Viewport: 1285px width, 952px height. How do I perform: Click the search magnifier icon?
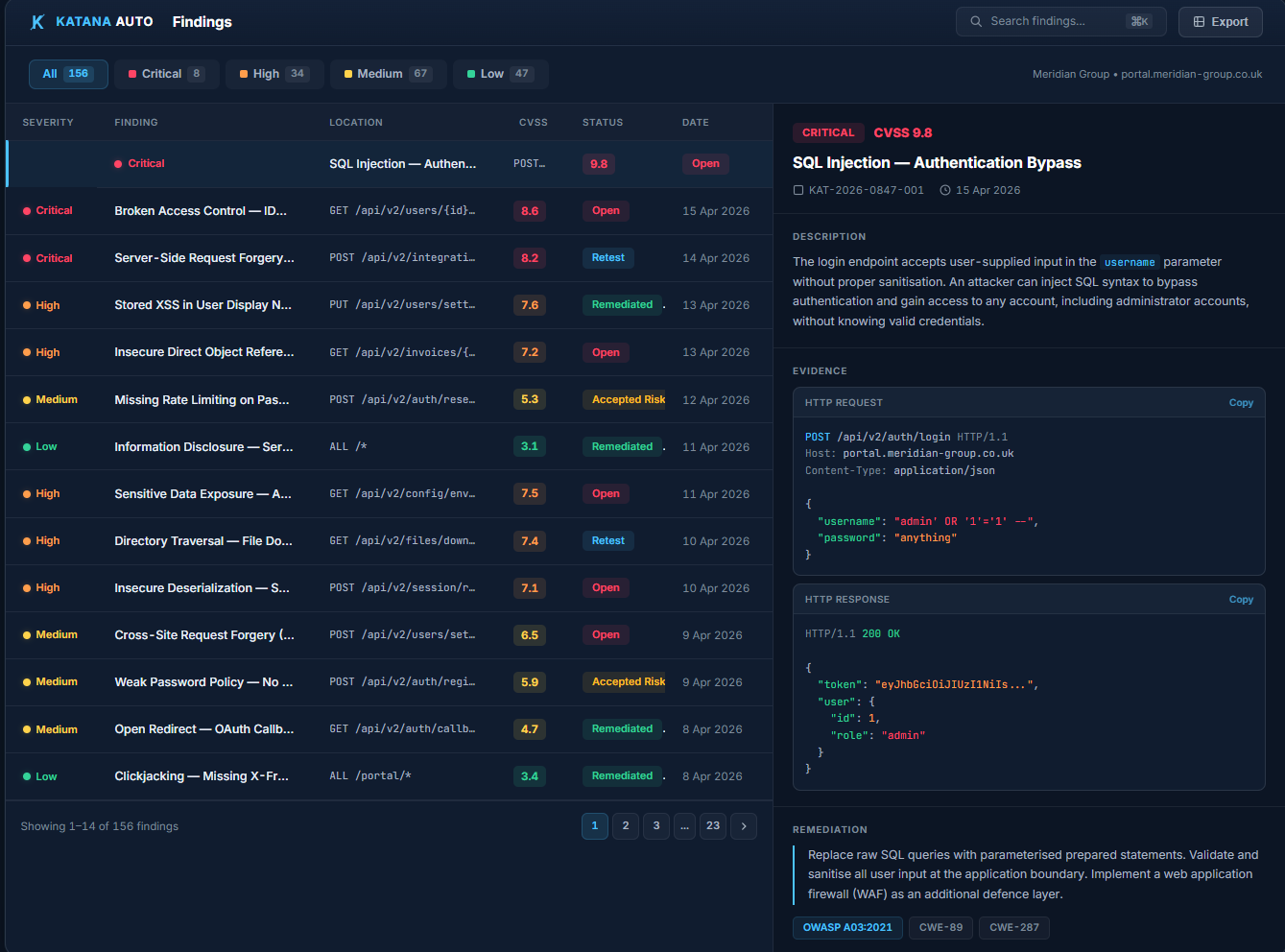click(x=976, y=21)
